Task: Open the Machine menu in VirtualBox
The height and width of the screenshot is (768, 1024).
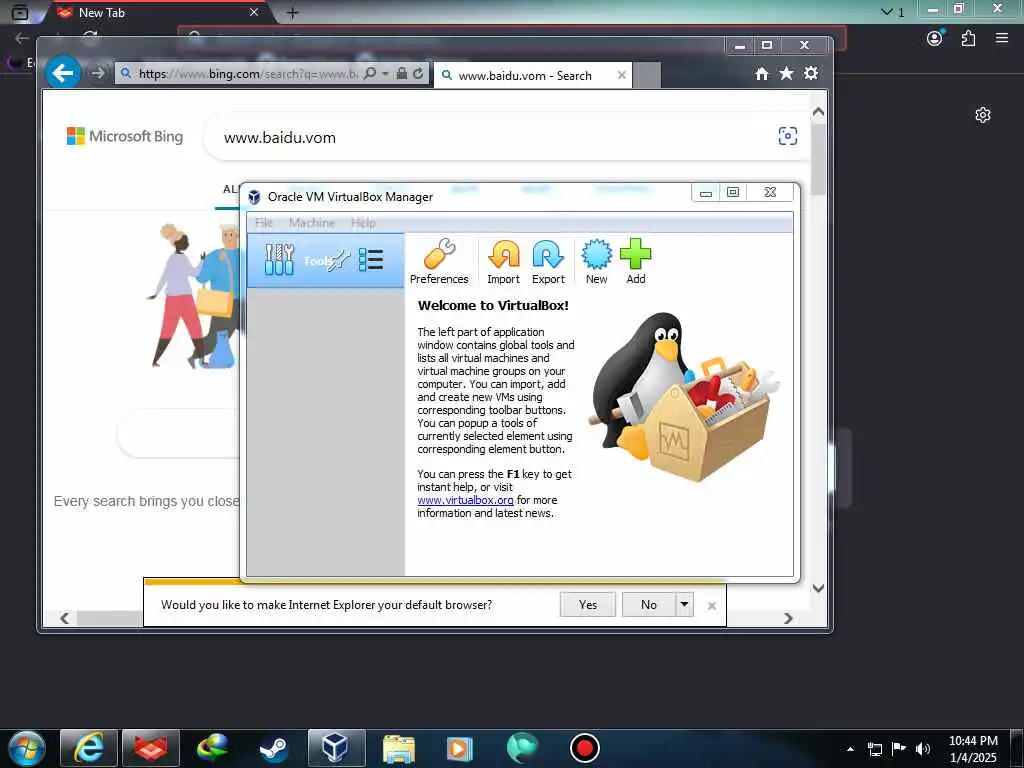Action: pos(312,223)
